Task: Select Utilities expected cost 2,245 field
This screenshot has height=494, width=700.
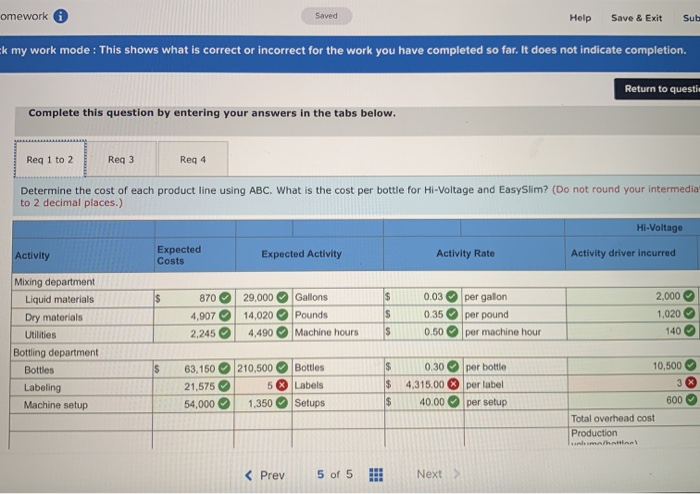Action: click(194, 333)
